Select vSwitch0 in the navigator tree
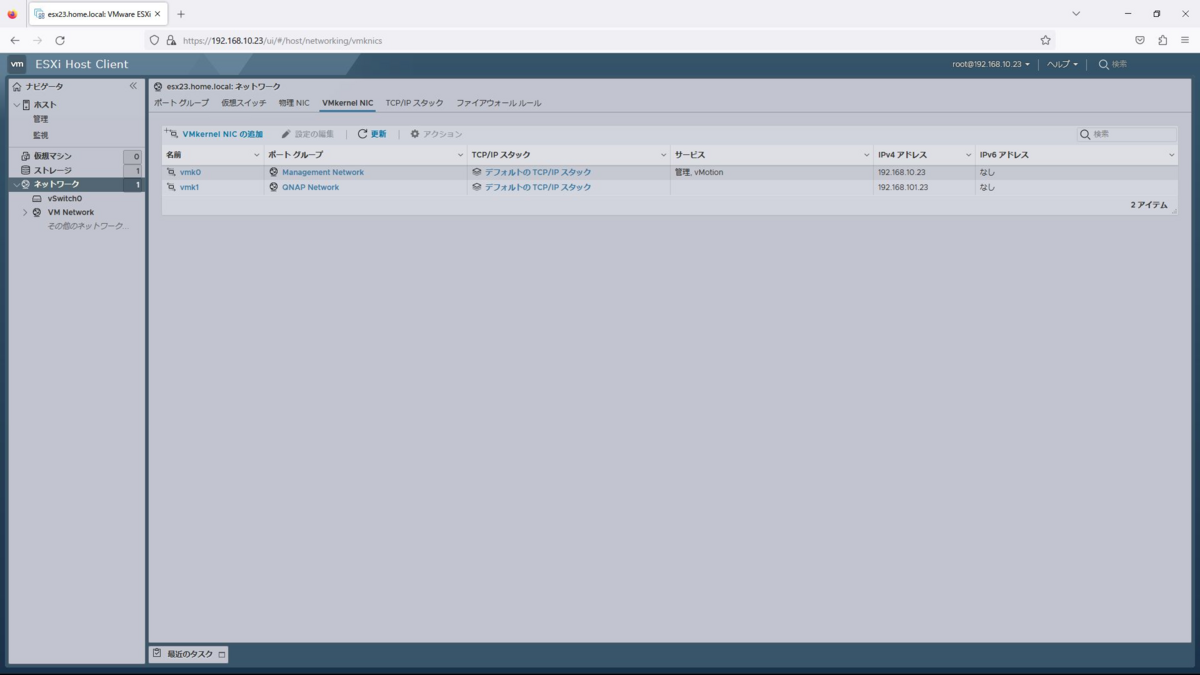1200x675 pixels. [65, 199]
